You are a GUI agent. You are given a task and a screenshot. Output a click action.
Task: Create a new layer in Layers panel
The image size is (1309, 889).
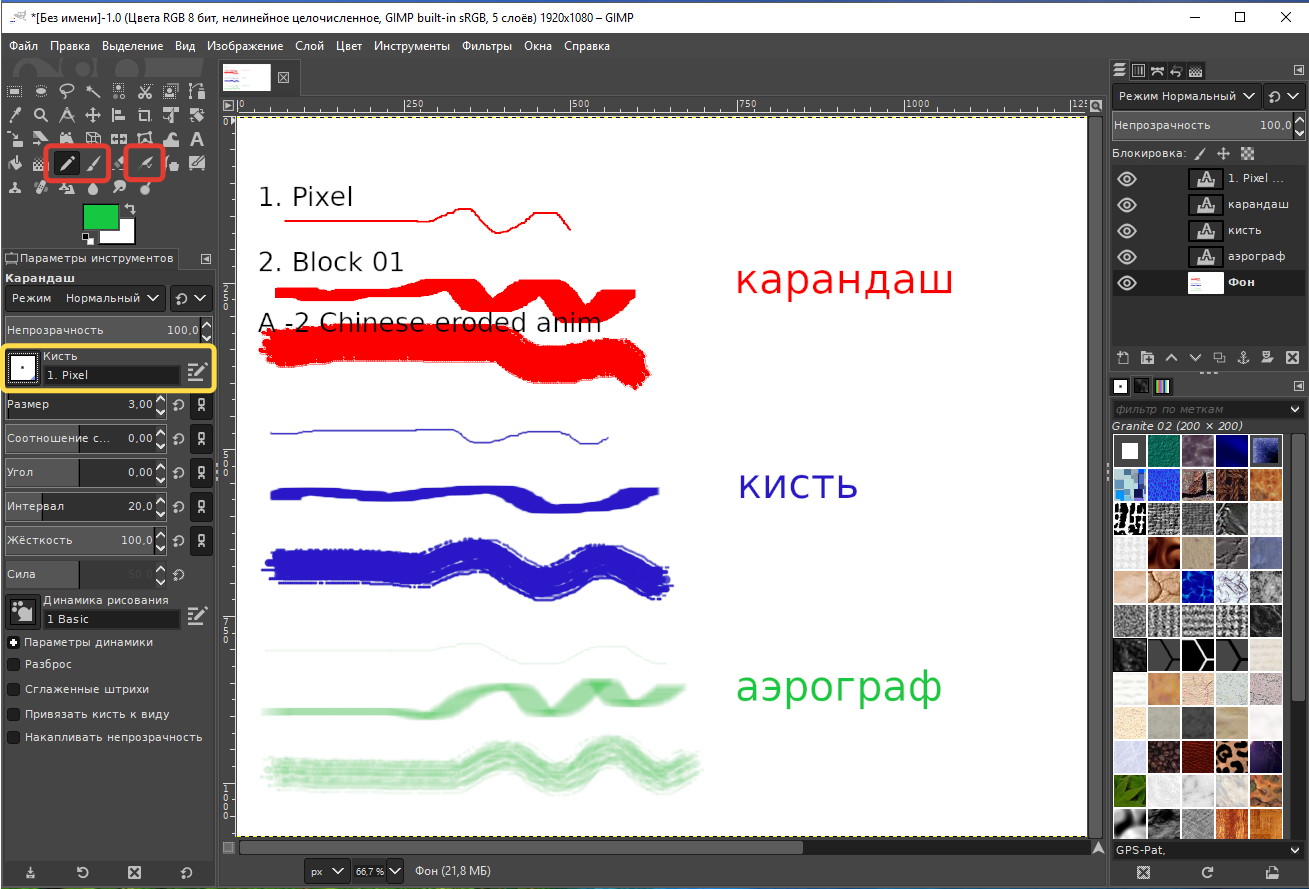click(x=1122, y=357)
